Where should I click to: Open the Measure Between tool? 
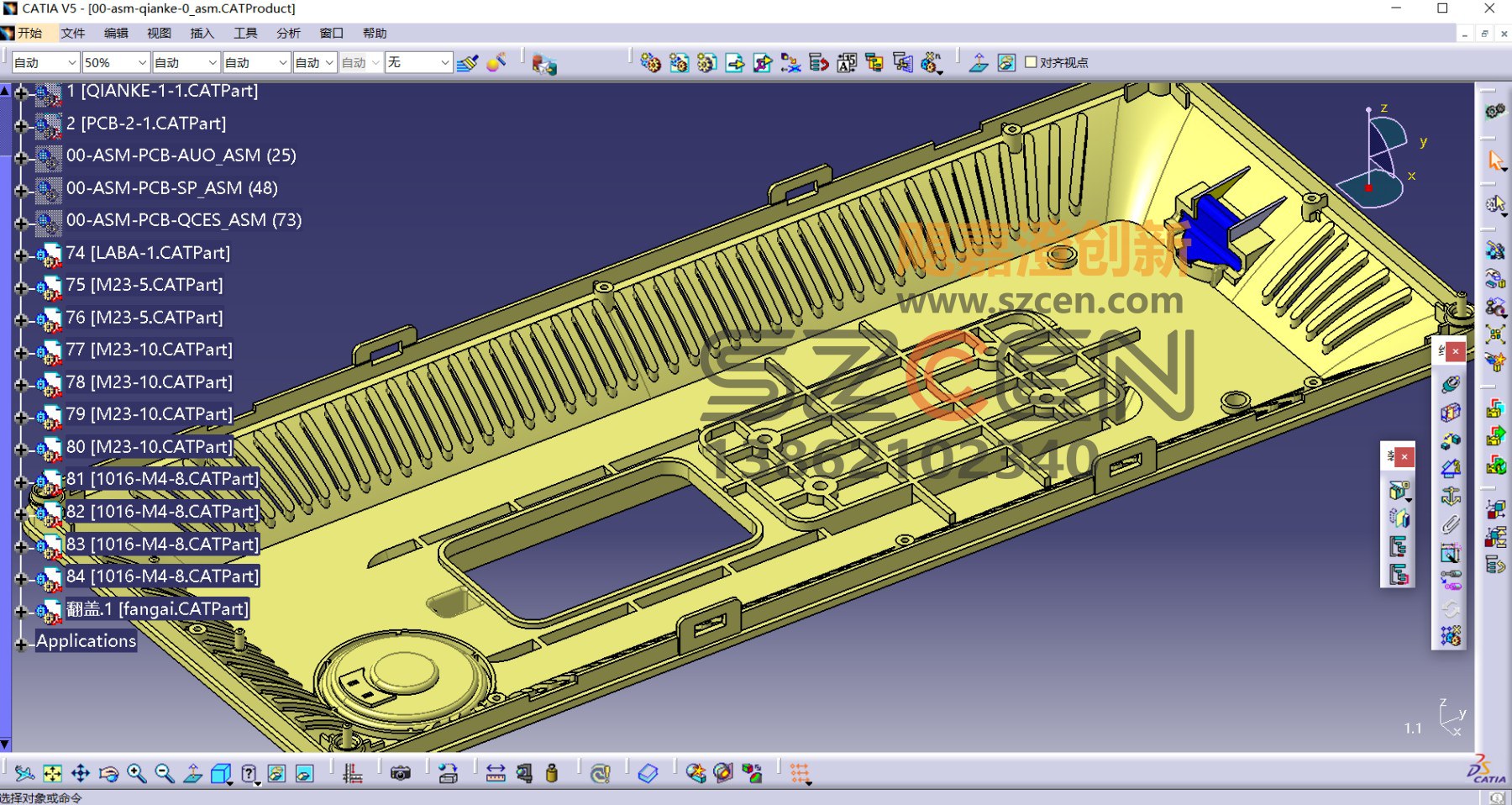click(x=496, y=774)
